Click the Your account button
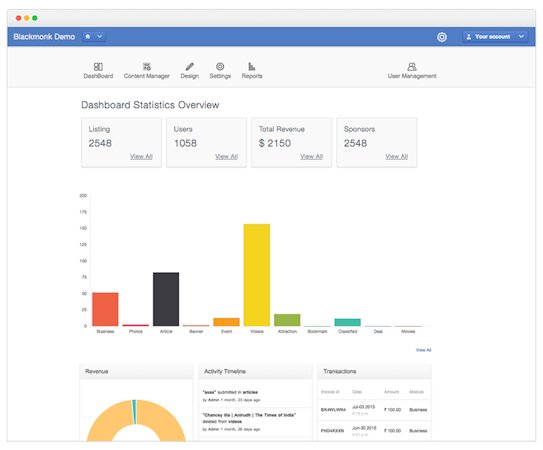Image resolution: width=543 pixels, height=450 pixels. (x=489, y=36)
